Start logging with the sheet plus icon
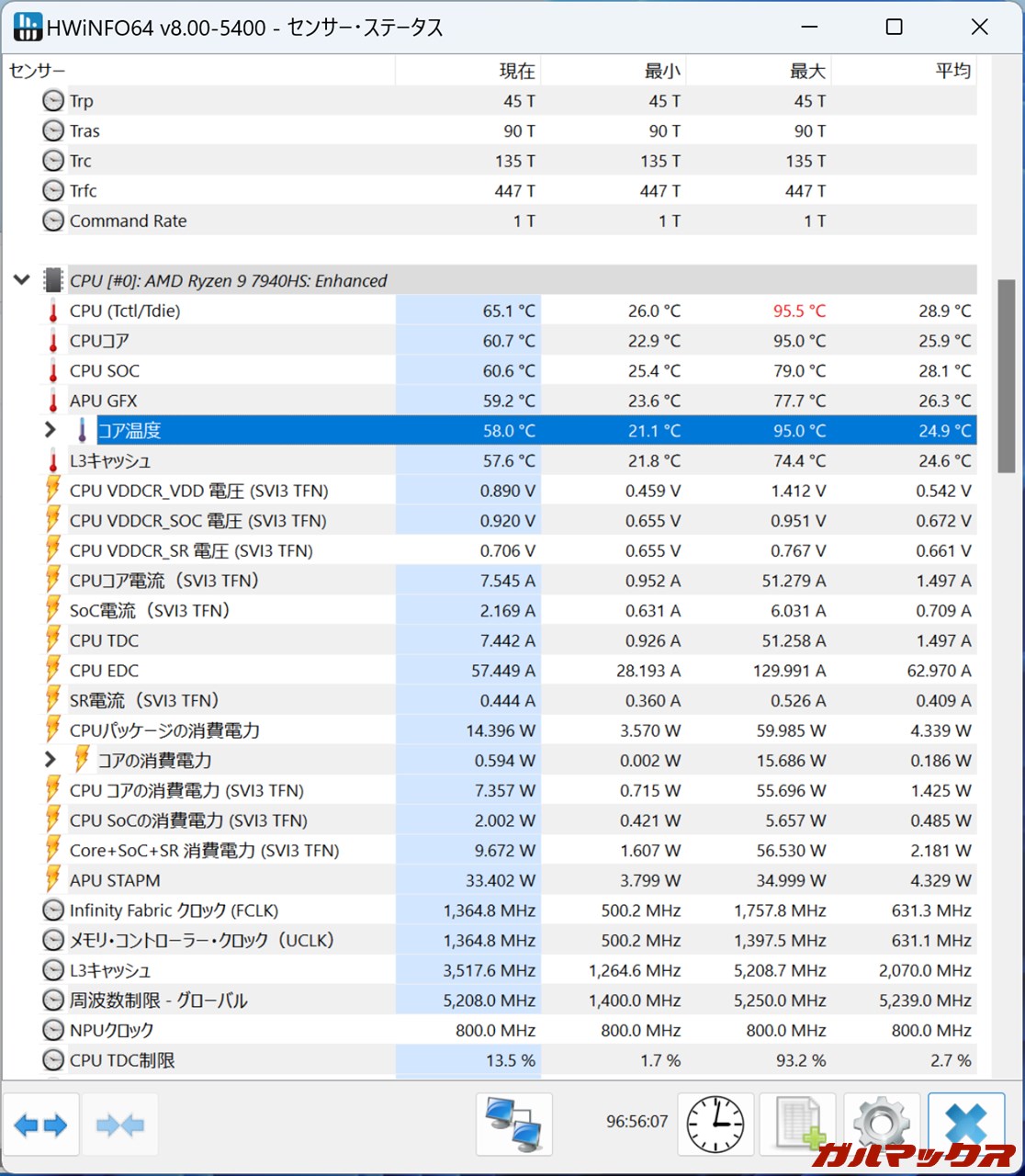Image resolution: width=1025 pixels, height=1176 pixels. [796, 1124]
